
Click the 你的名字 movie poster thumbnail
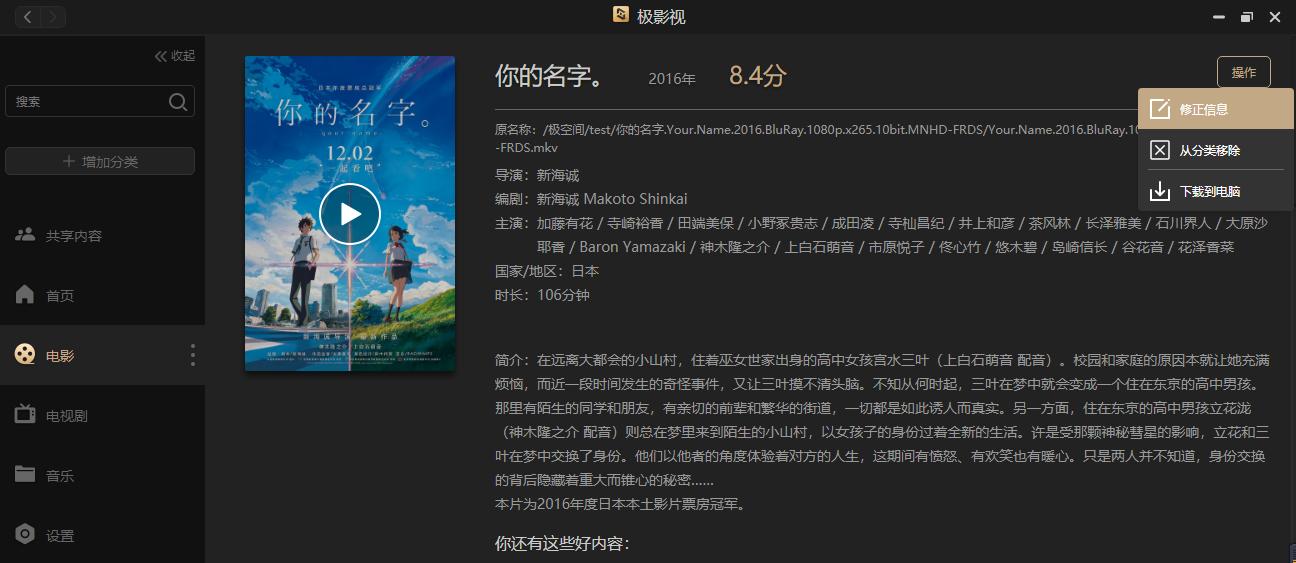[x=350, y=213]
